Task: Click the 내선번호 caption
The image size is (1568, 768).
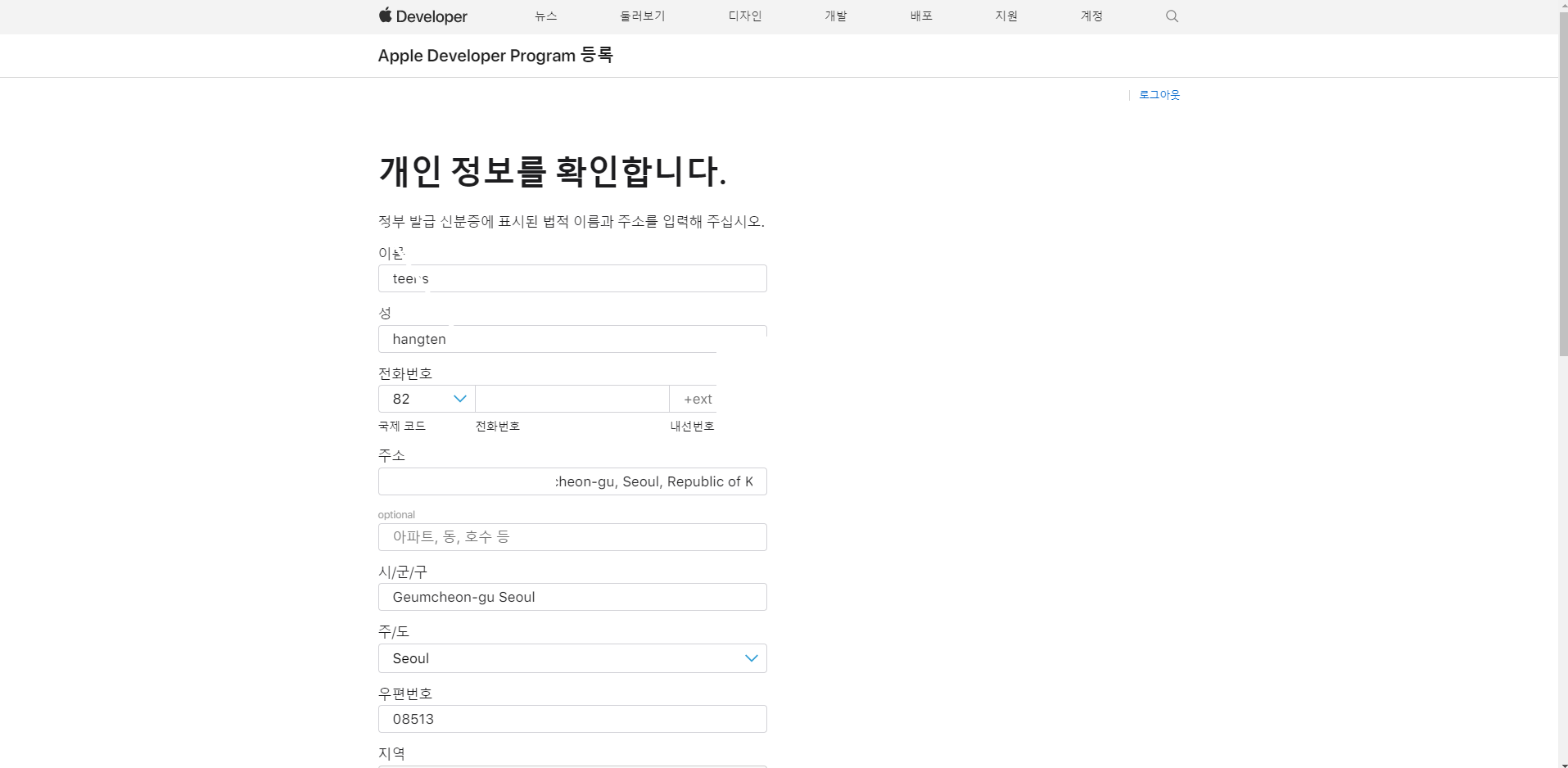Action: click(693, 426)
